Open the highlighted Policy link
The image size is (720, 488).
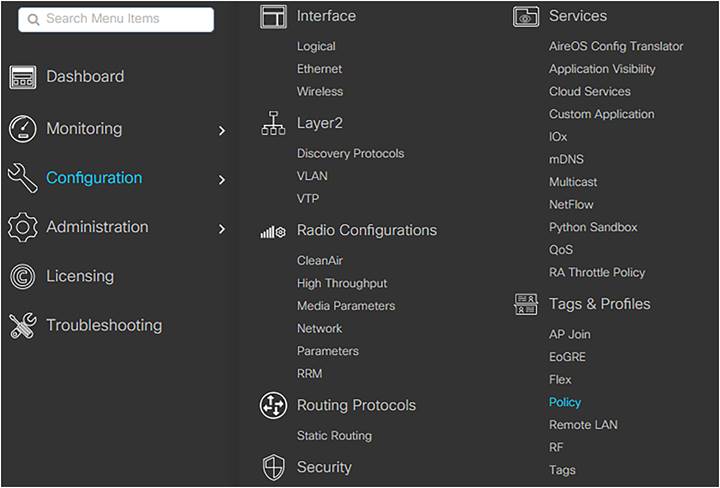point(565,402)
